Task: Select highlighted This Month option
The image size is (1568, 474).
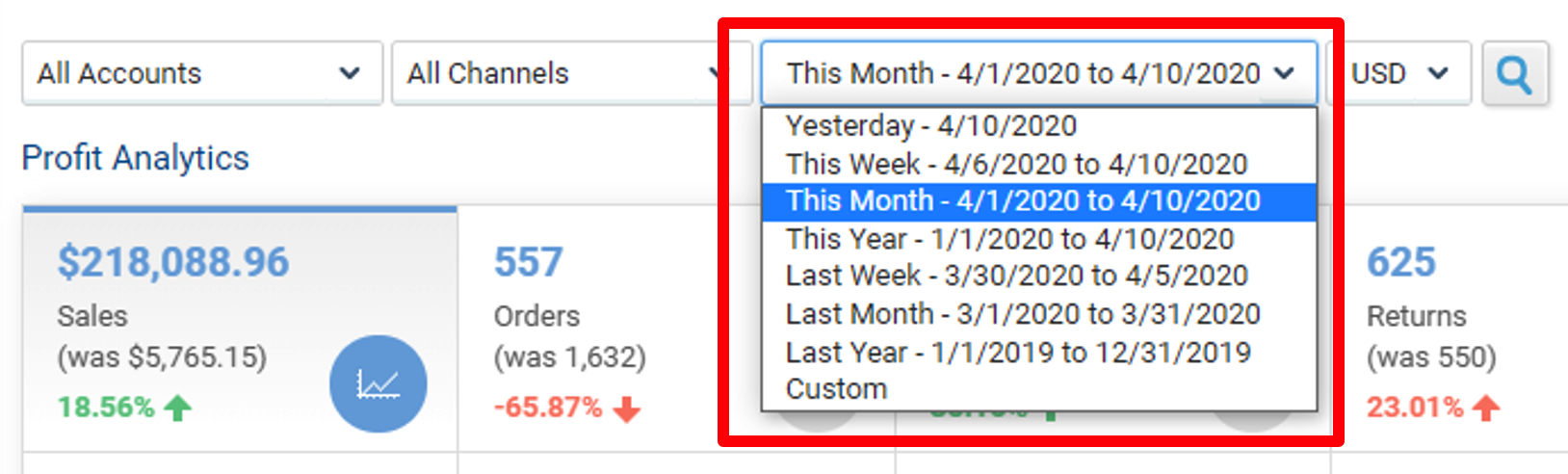Action: [1039, 201]
